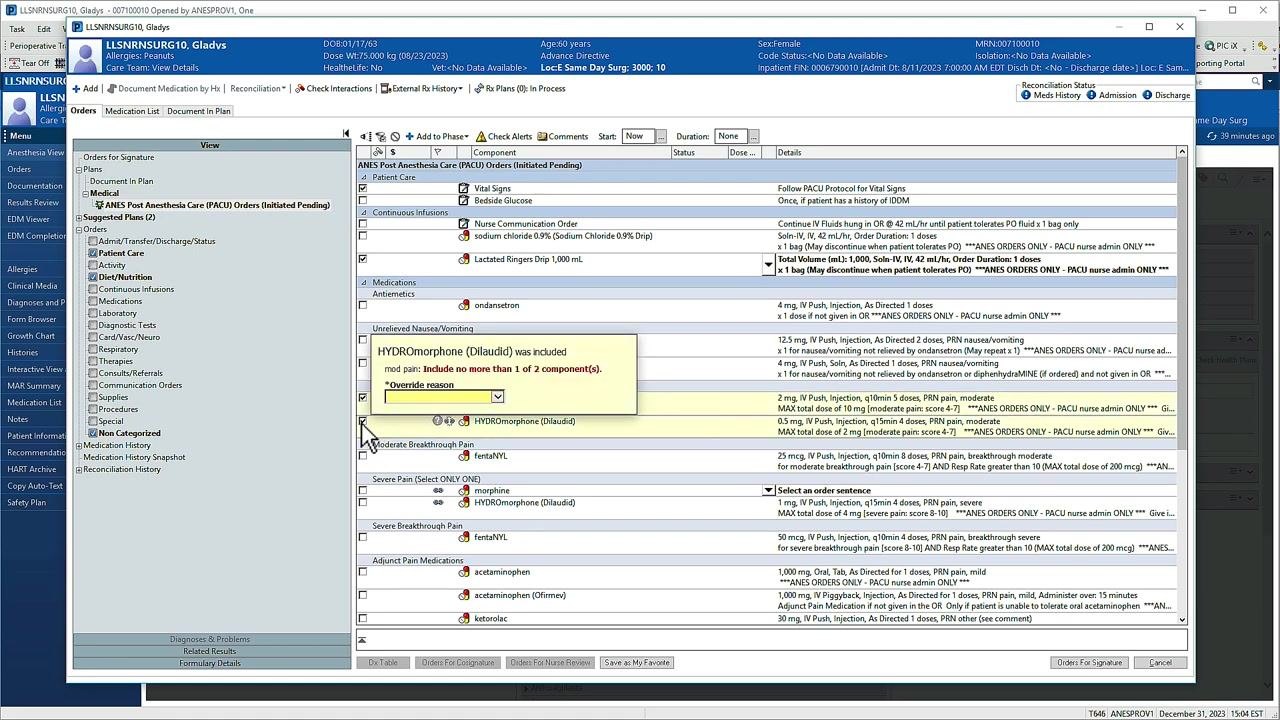This screenshot has width=1280, height=720.
Task: Open the Override reason dropdown
Action: 498,397
